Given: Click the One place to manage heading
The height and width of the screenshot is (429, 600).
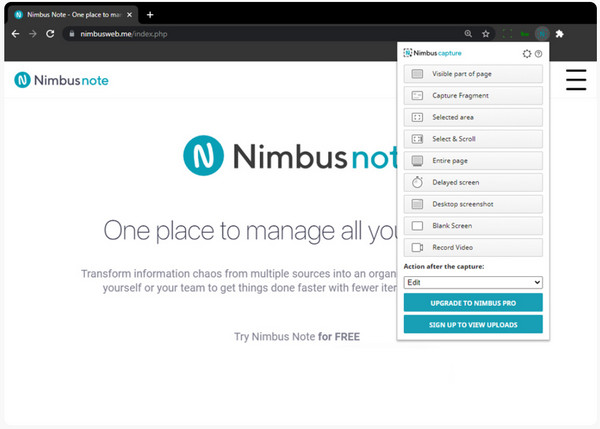Looking at the screenshot, I should (251, 231).
